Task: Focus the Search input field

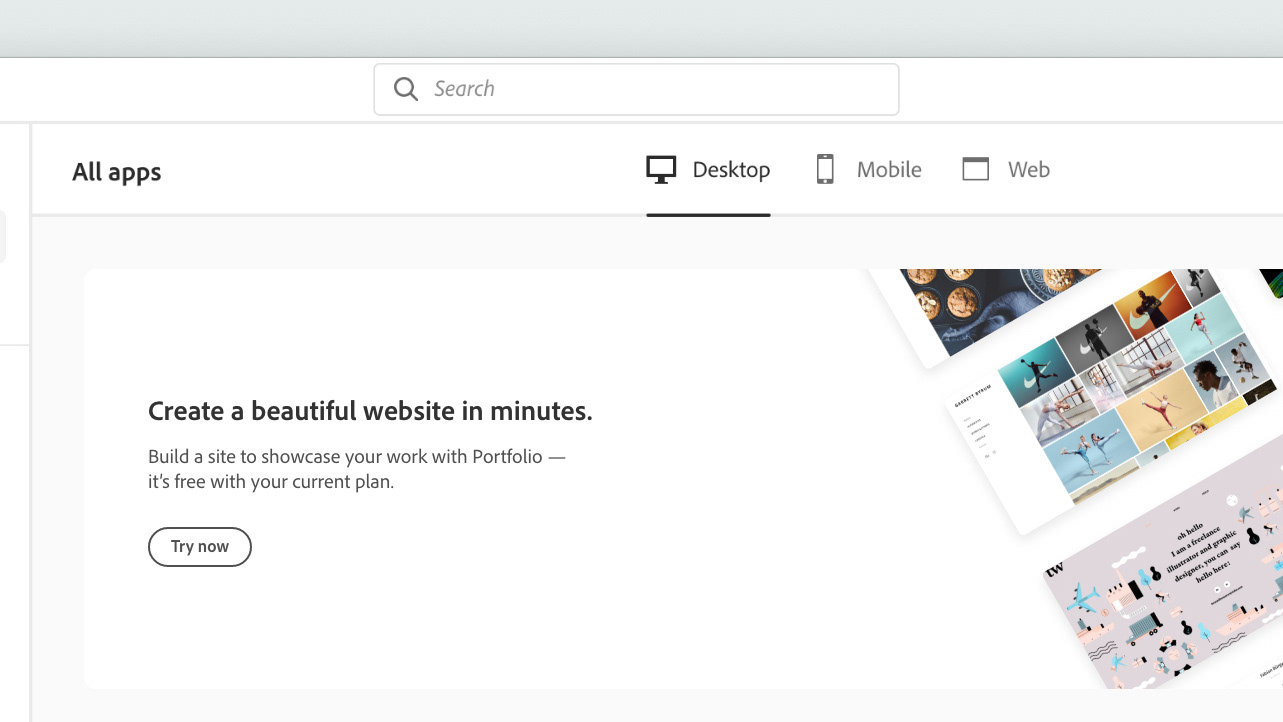Action: [636, 89]
